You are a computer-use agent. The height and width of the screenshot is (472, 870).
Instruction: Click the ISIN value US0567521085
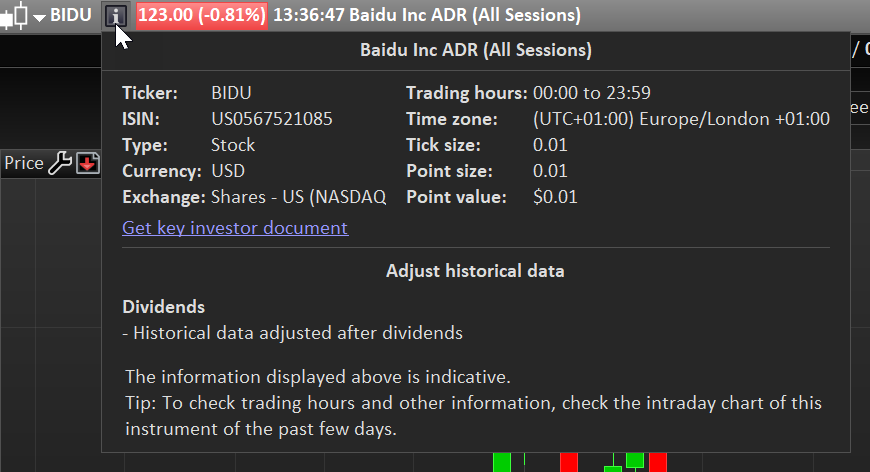272,119
